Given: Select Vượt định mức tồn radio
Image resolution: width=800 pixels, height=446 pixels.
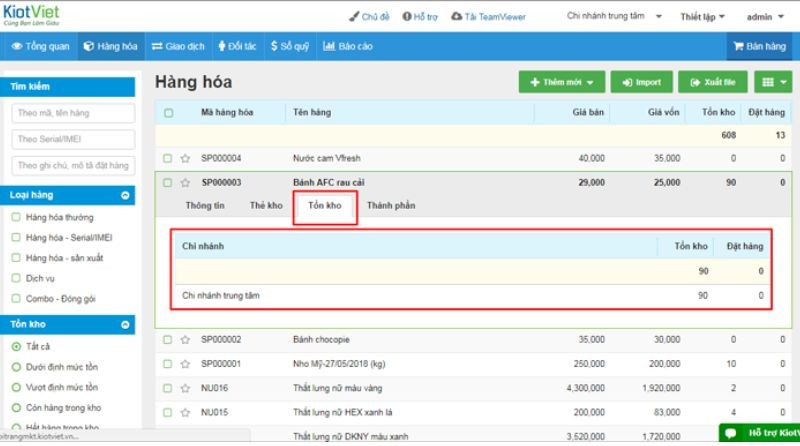Looking at the screenshot, I should click(x=16, y=387).
